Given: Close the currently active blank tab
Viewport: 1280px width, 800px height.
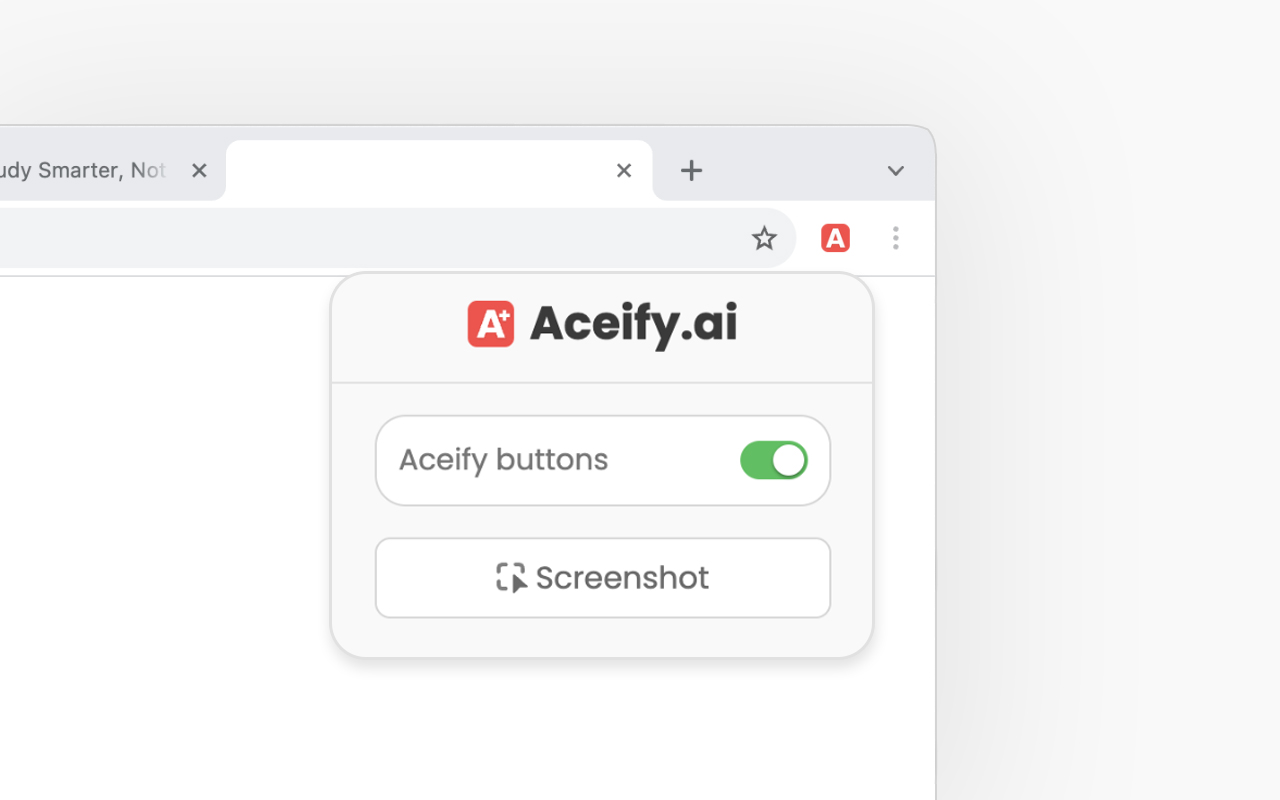Looking at the screenshot, I should 624,170.
